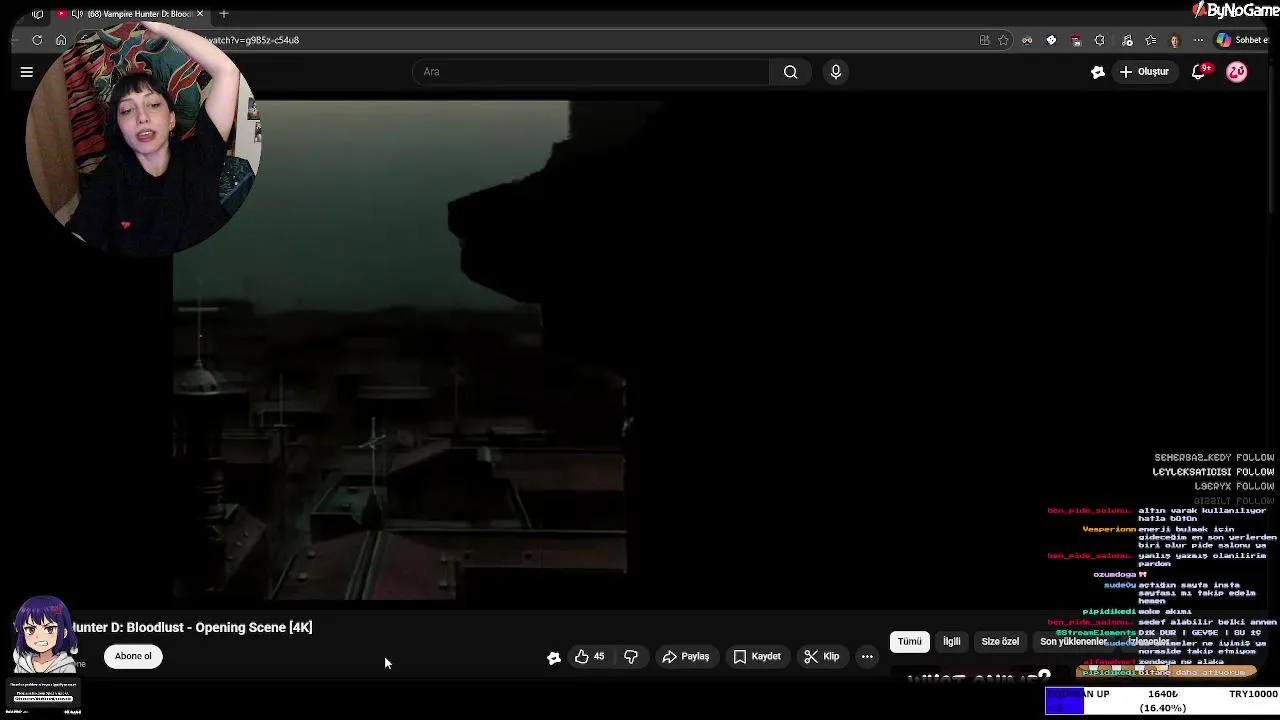Viewport: 1280px width, 720px height.
Task: Click the calendar extension icon in toolbar
Action: click(1076, 40)
